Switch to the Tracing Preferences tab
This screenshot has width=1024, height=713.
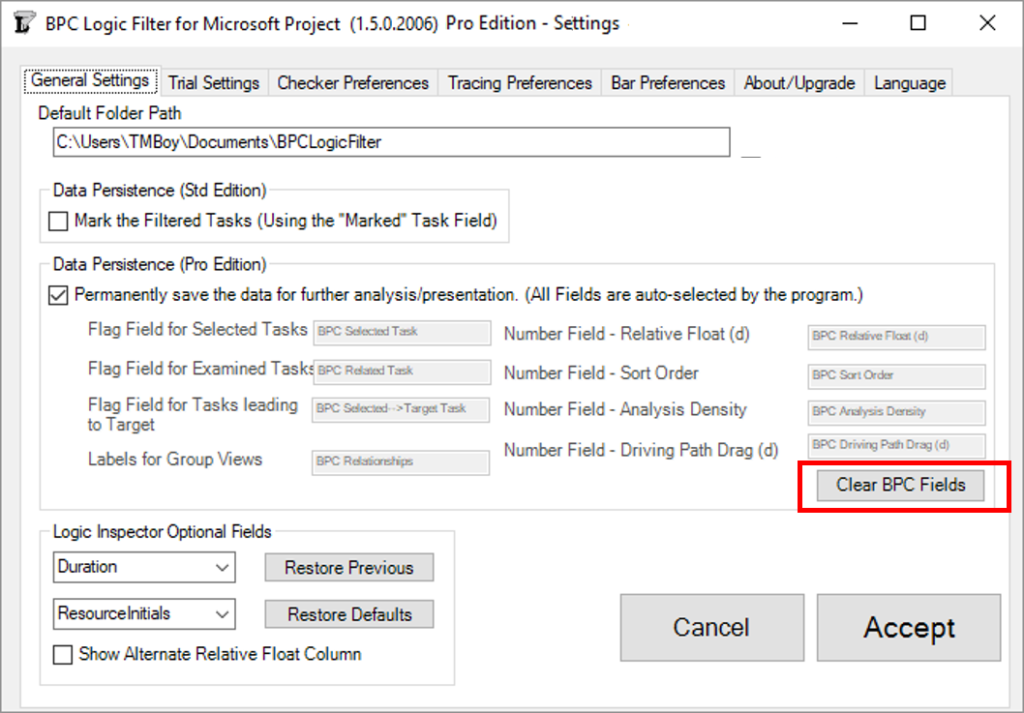(x=519, y=83)
